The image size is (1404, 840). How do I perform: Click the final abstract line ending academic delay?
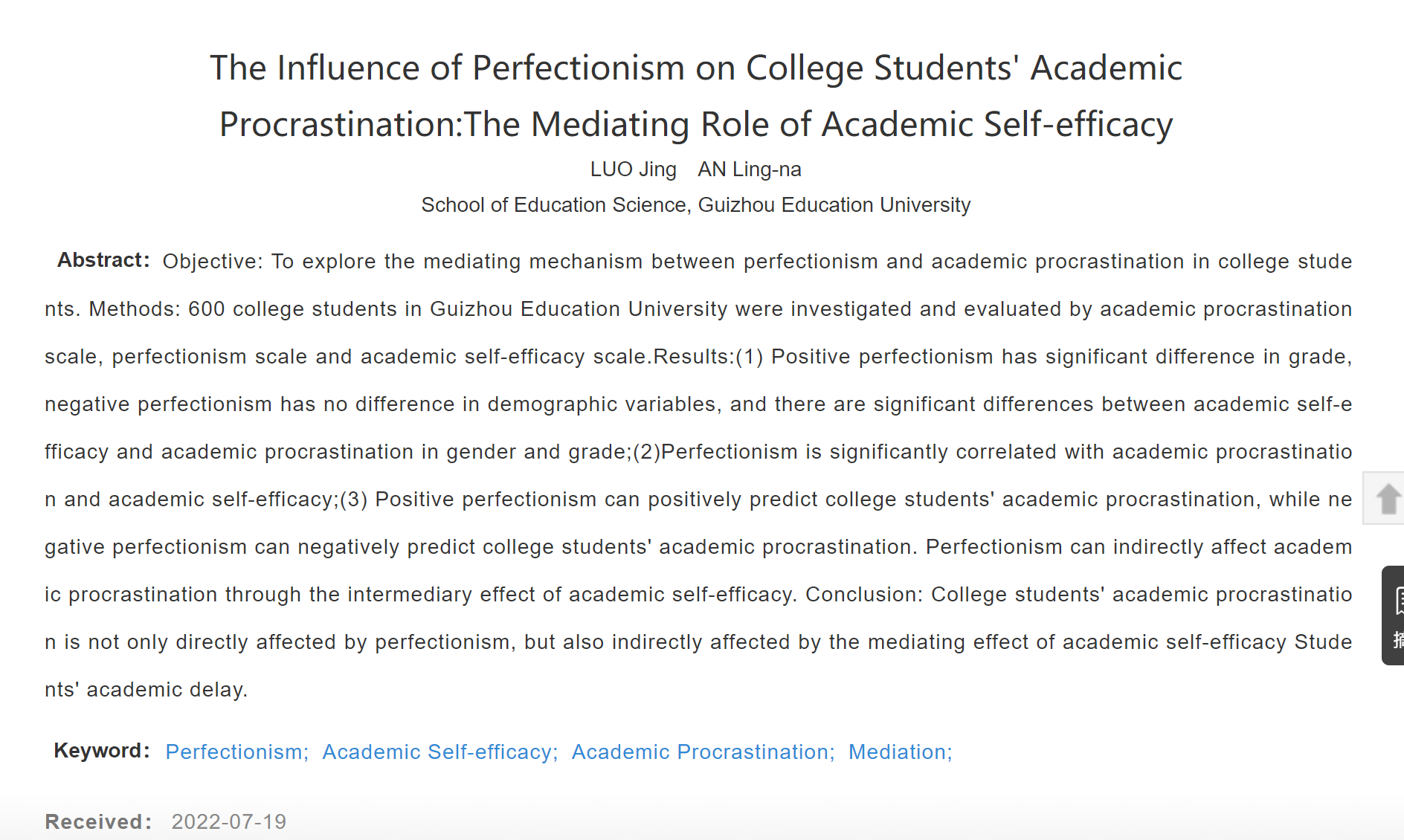[146, 690]
